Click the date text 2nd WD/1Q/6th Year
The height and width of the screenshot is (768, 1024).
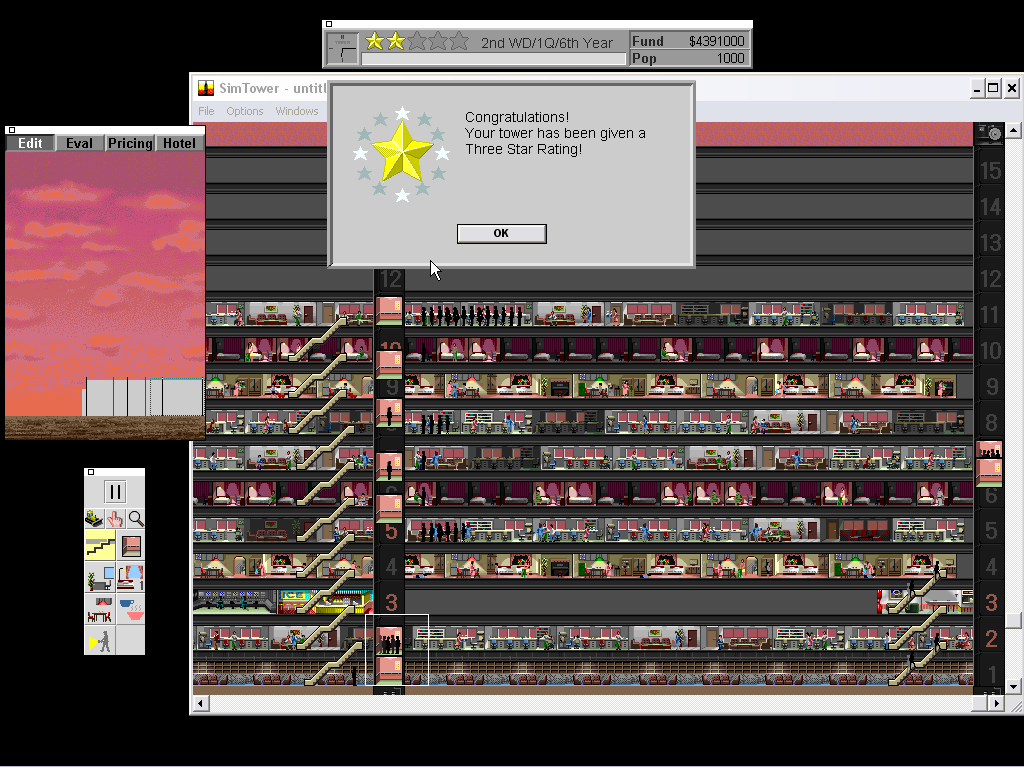click(x=547, y=43)
